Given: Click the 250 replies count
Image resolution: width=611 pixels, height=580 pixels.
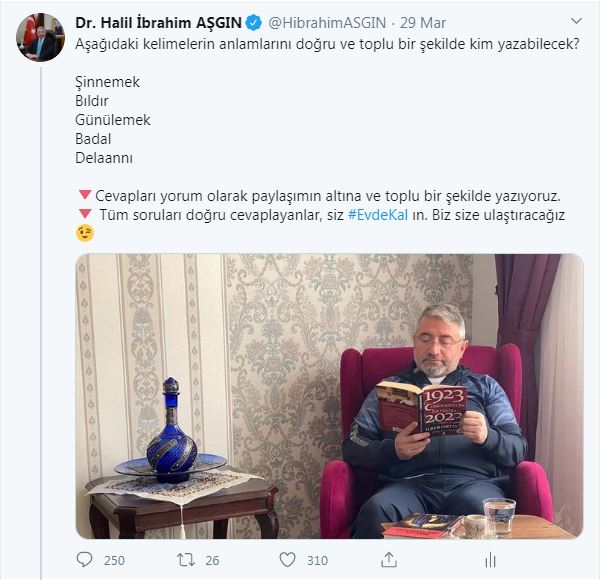Looking at the screenshot, I should coord(114,561).
